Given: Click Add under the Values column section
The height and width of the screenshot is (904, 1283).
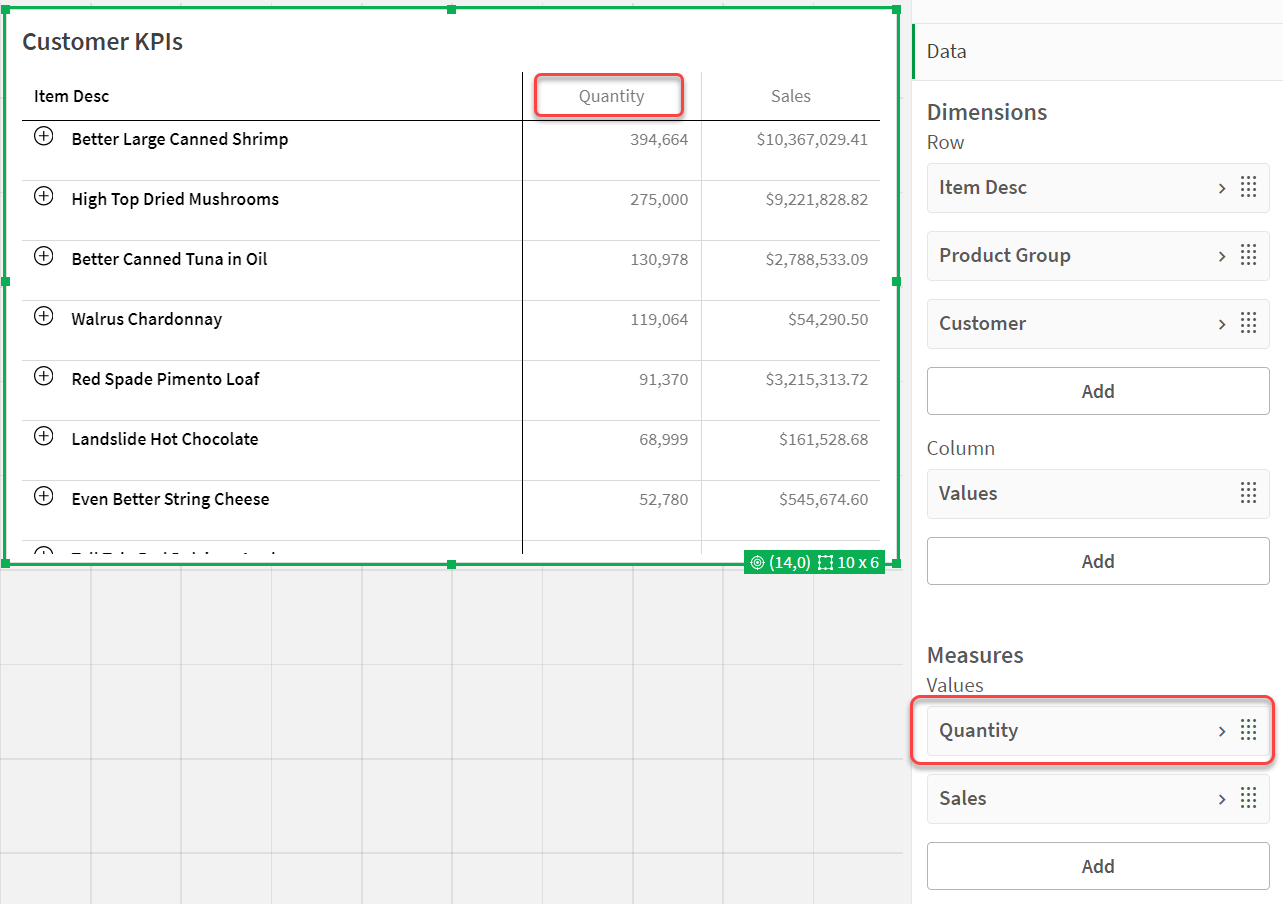Looking at the screenshot, I should pyautogui.click(x=1097, y=560).
